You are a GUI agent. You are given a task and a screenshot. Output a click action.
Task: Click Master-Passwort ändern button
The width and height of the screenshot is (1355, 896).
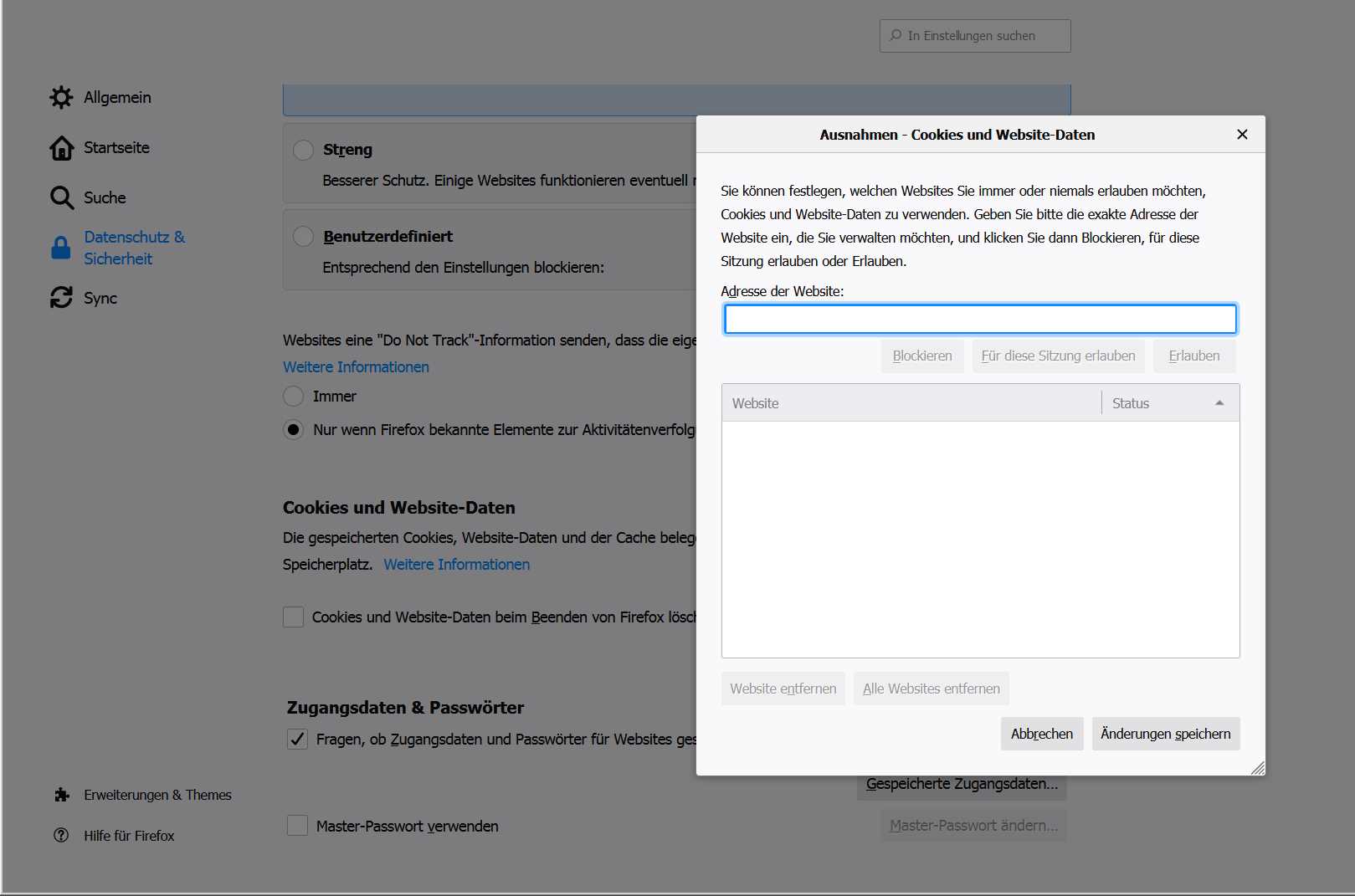click(x=973, y=825)
